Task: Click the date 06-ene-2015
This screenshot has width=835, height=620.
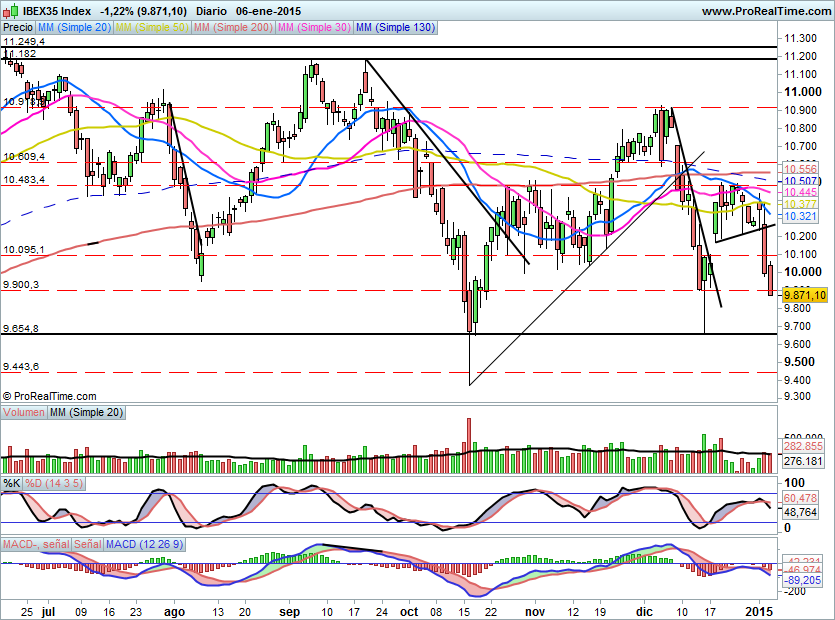Action: [268, 11]
